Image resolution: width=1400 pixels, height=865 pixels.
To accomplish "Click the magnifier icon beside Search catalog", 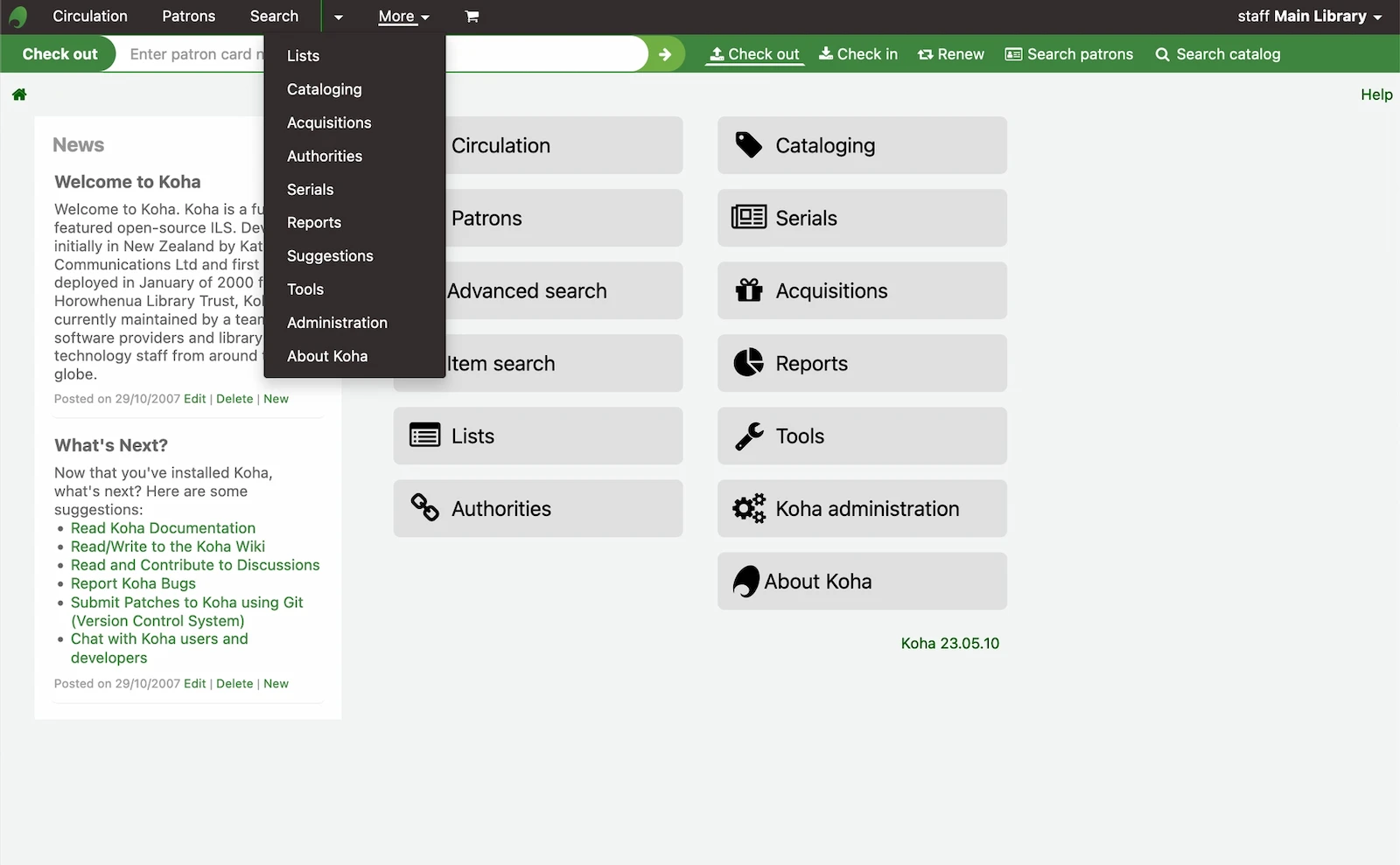I will coord(1162,54).
